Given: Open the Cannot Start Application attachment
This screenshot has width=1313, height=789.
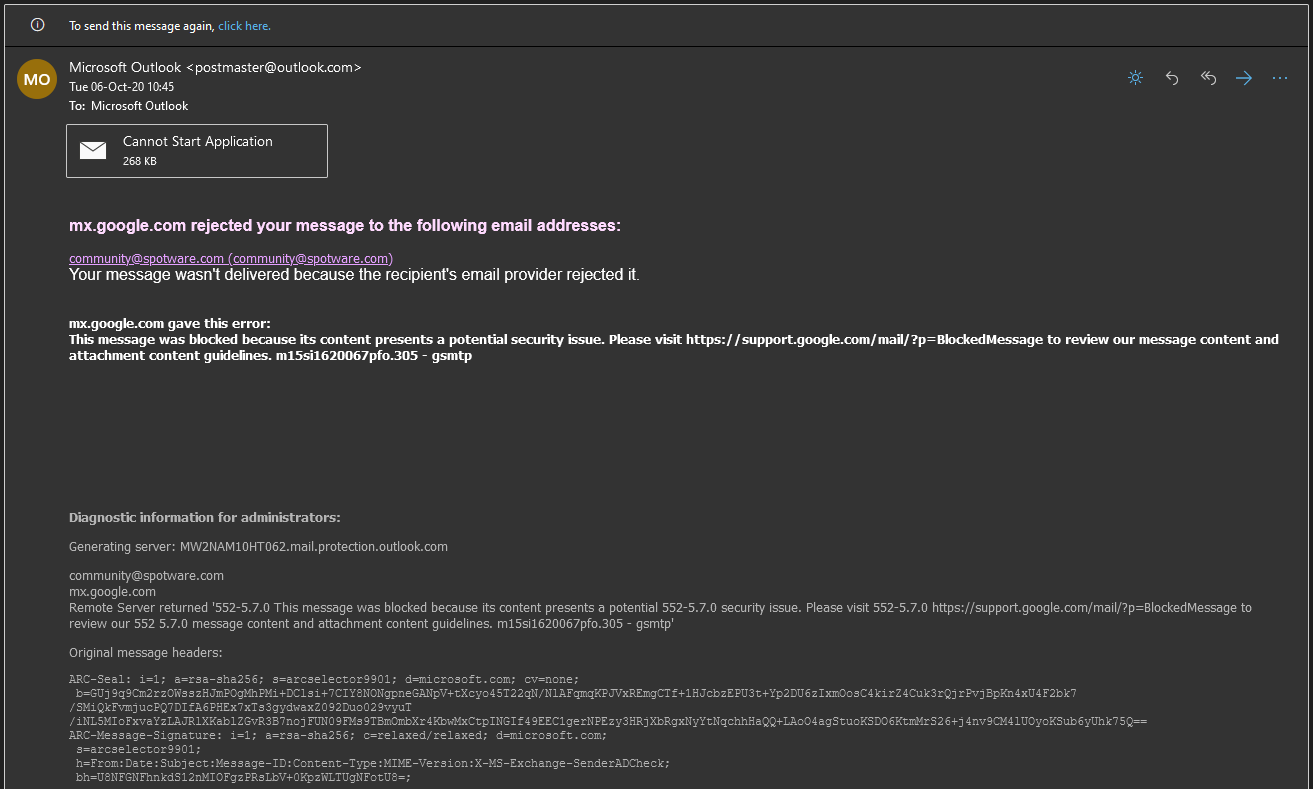Looking at the screenshot, I should click(197, 151).
